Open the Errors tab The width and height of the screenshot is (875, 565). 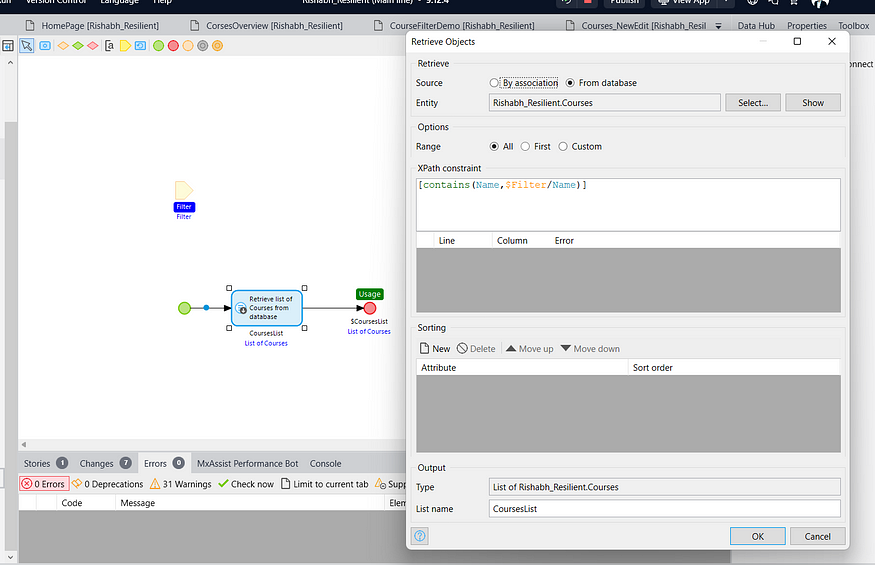pos(164,463)
